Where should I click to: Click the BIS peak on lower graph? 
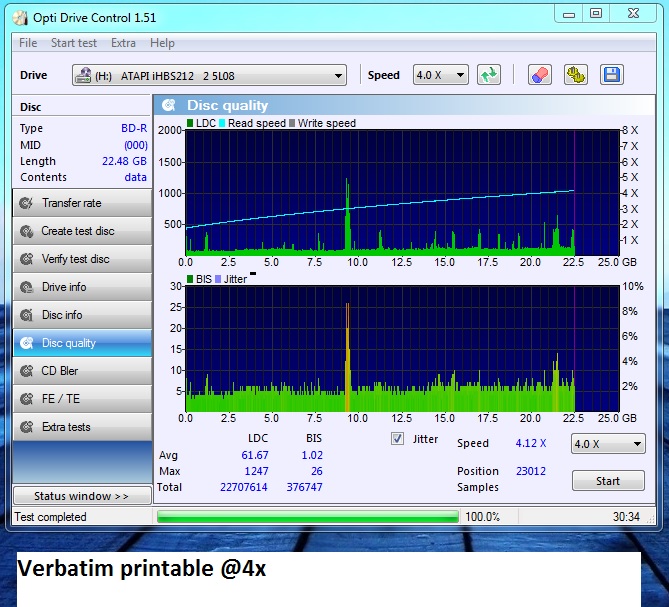click(347, 356)
